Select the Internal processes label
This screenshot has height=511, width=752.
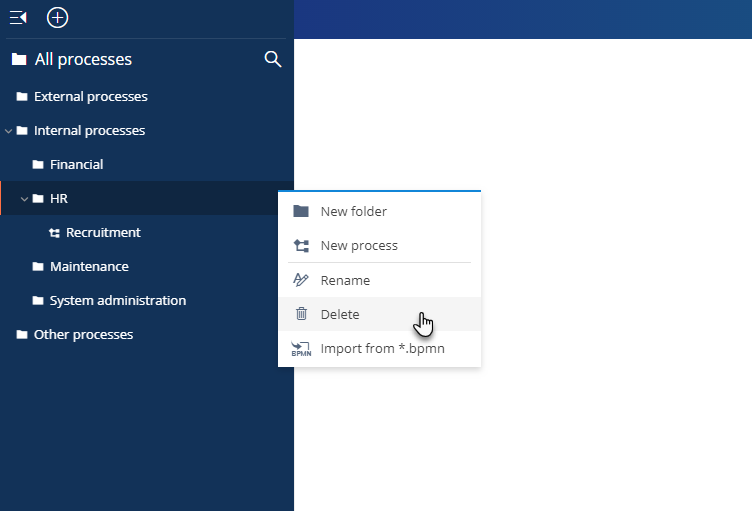[89, 131]
